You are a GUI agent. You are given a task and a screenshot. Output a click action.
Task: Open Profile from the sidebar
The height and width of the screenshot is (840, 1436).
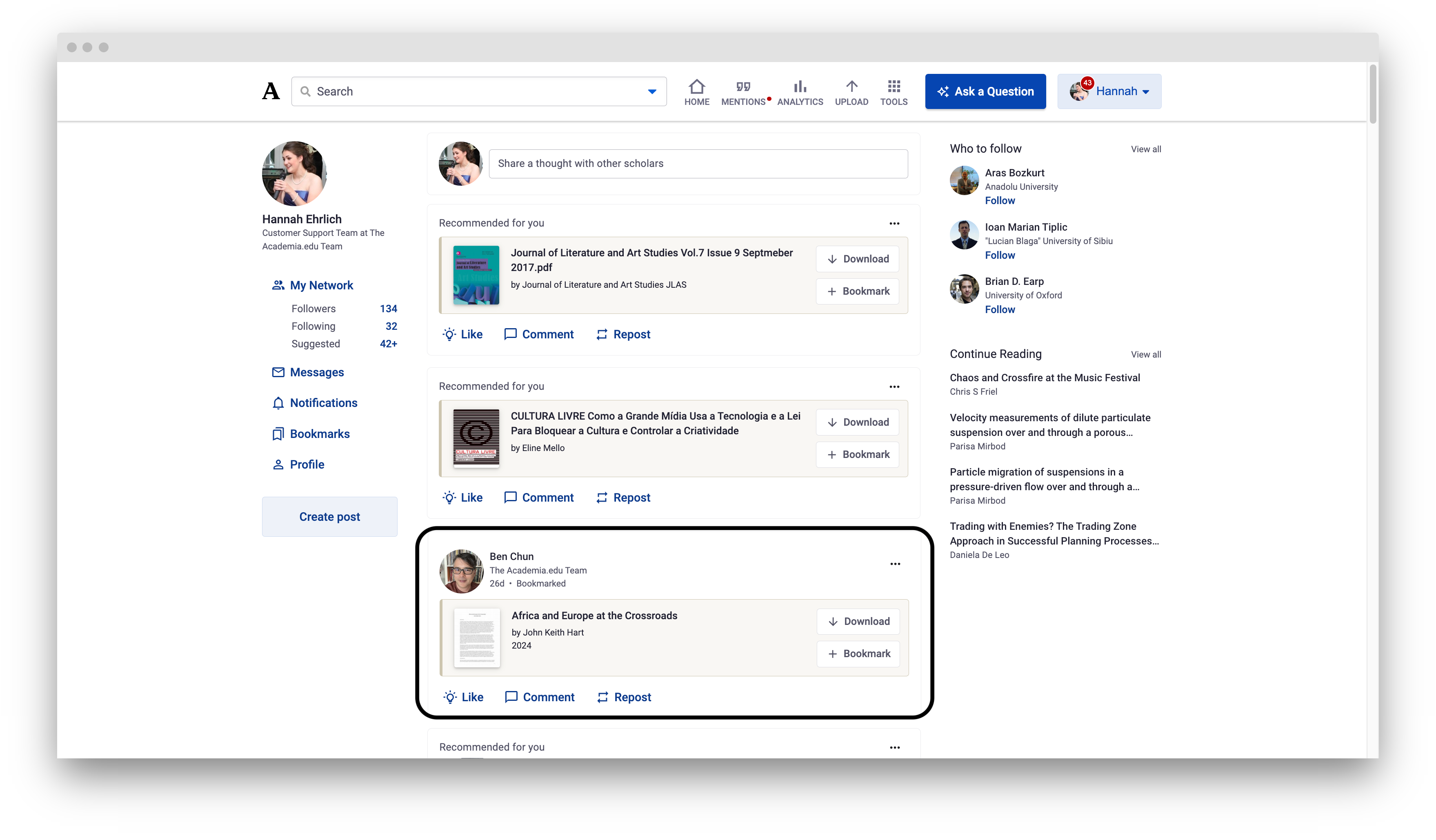click(x=298, y=464)
